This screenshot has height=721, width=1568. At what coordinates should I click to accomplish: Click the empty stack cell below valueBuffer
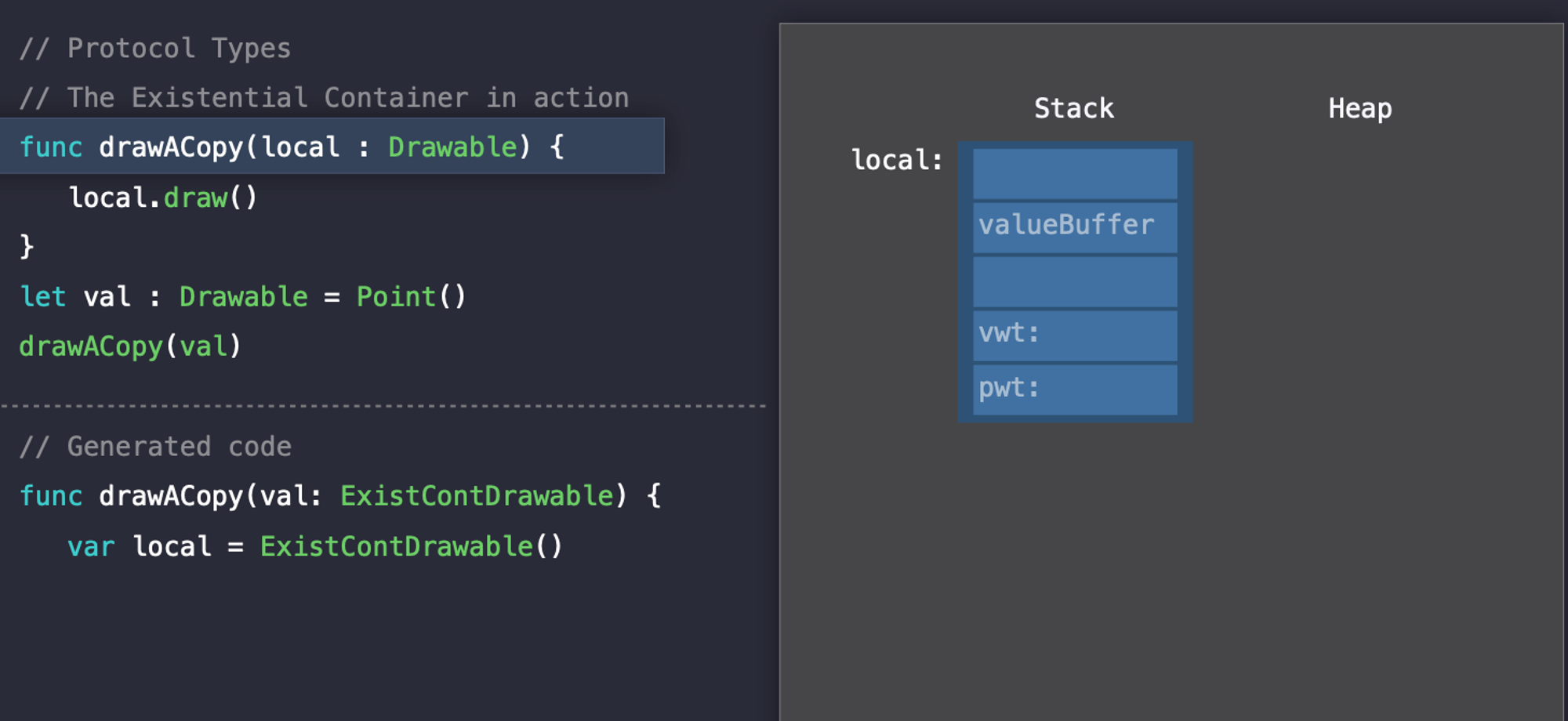1075,281
